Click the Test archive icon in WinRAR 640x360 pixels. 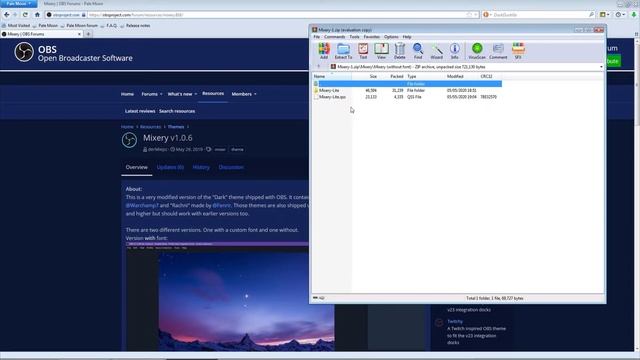pyautogui.click(x=363, y=51)
